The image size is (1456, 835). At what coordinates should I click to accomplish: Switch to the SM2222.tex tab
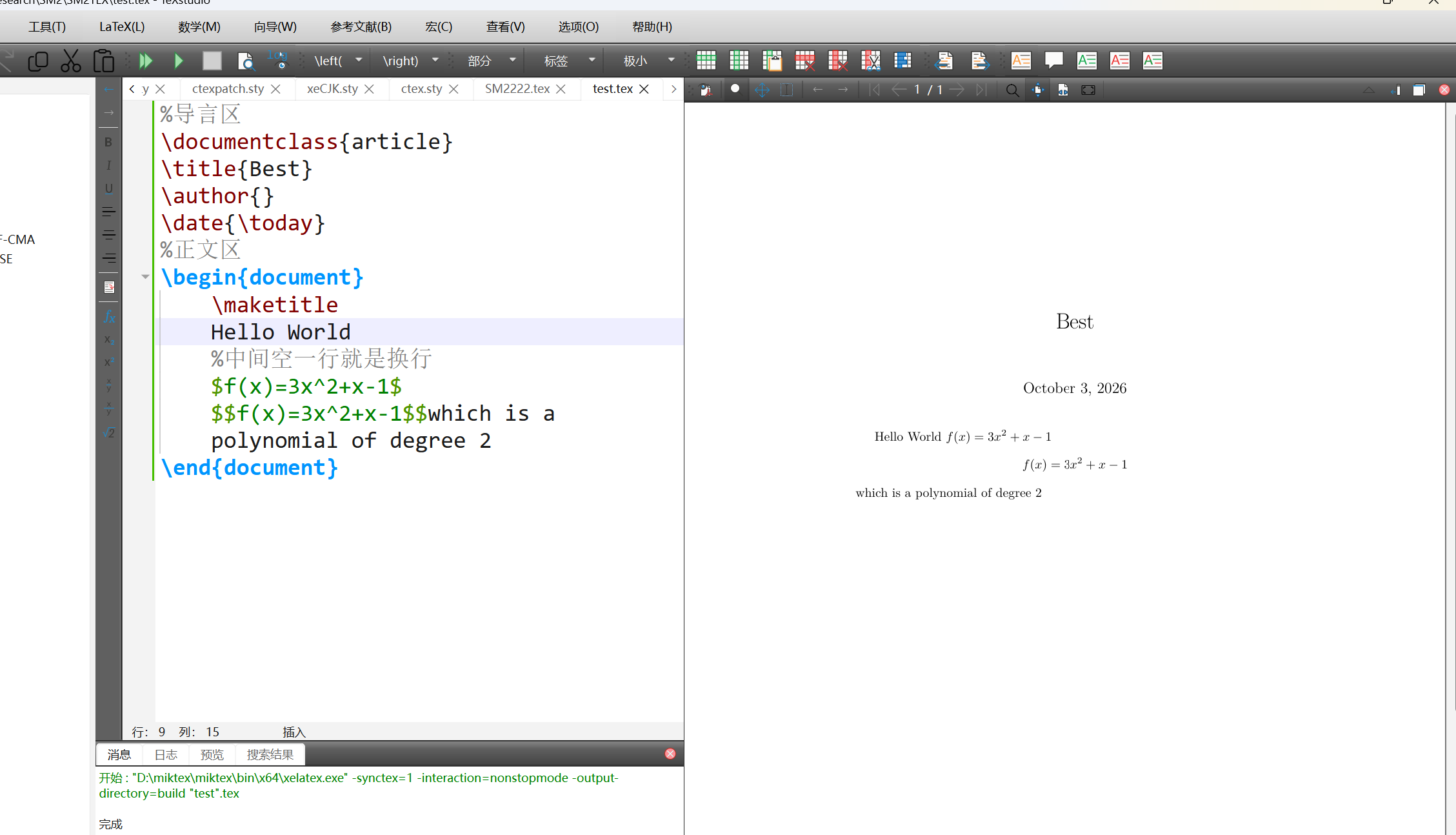pos(517,88)
